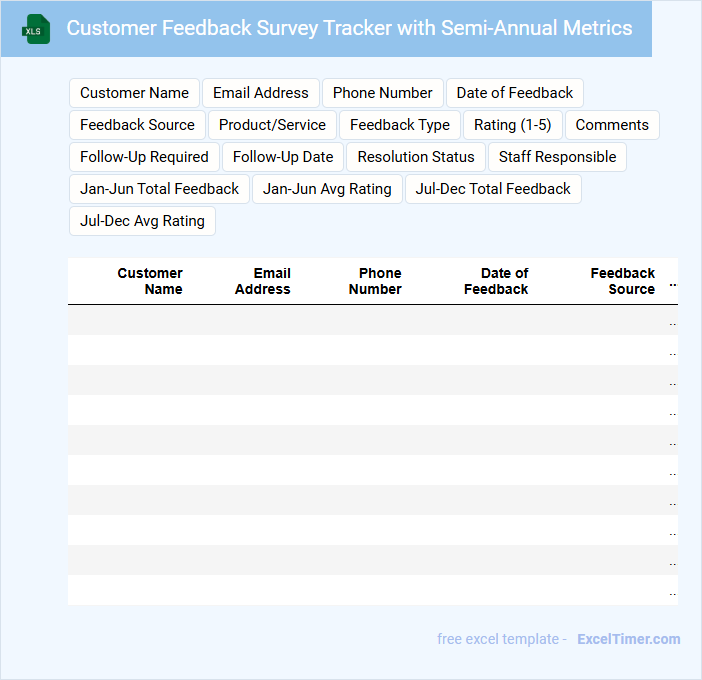
Task: Select the Customer Name tag
Action: [x=134, y=93]
